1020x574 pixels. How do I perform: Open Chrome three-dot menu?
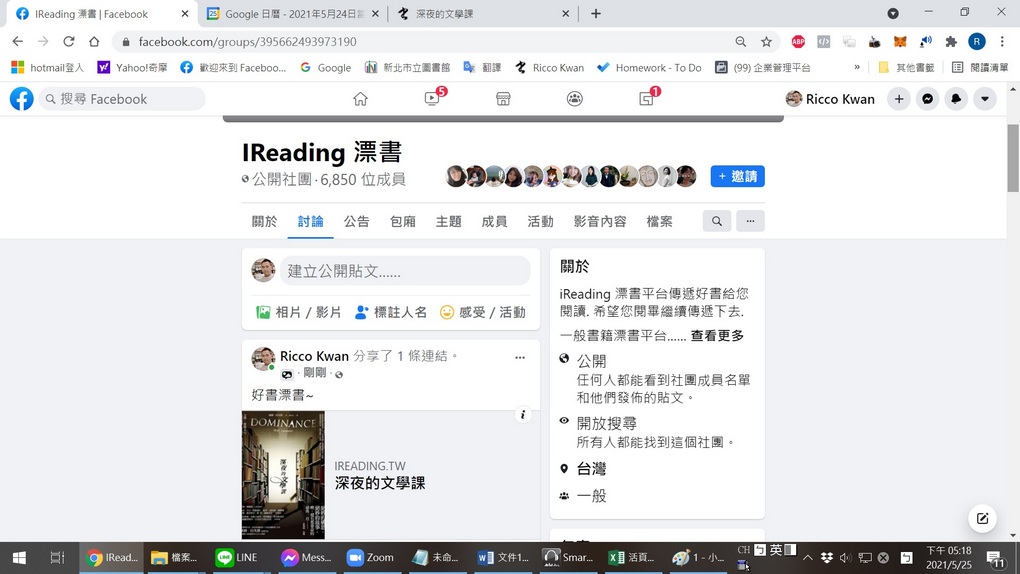coord(1002,42)
